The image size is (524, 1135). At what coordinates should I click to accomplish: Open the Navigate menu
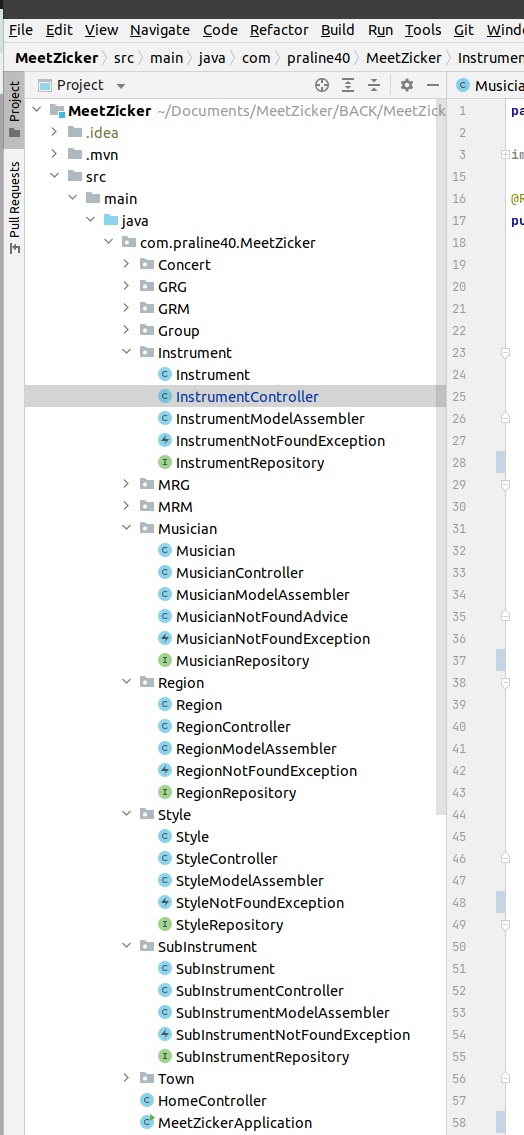(x=160, y=30)
